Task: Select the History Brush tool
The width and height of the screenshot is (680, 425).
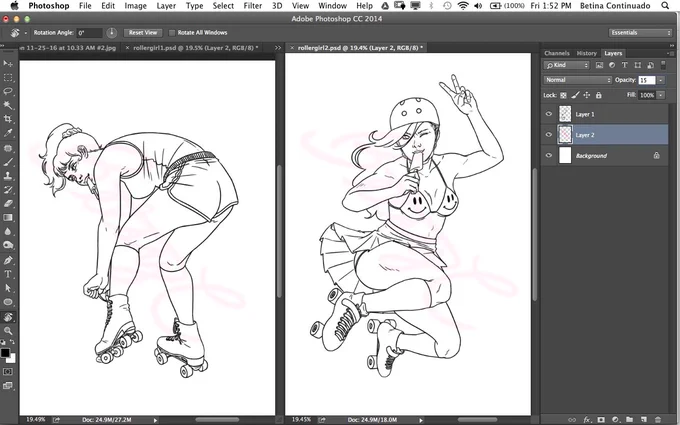Action: click(8, 190)
